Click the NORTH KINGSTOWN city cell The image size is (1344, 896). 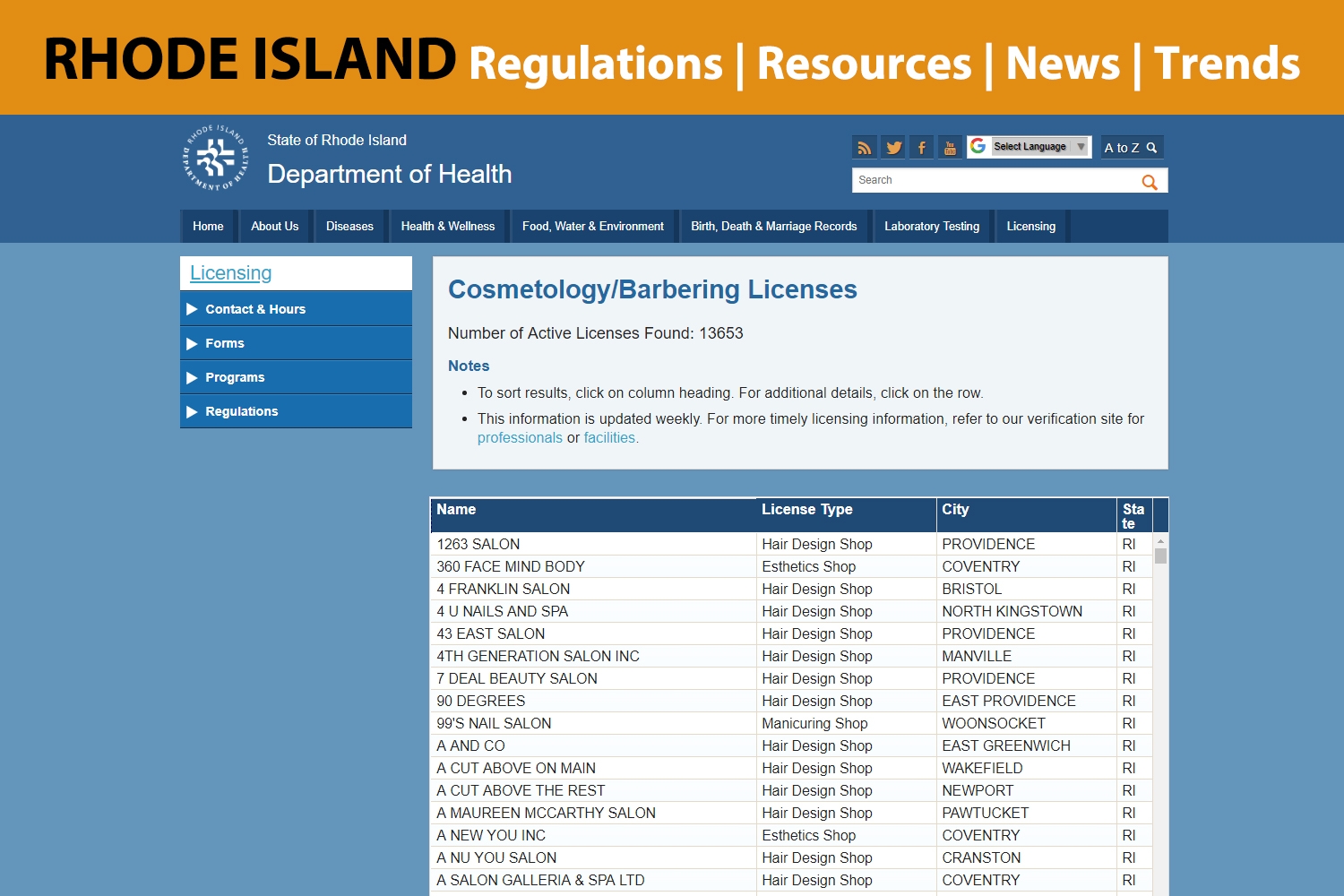click(x=1027, y=611)
